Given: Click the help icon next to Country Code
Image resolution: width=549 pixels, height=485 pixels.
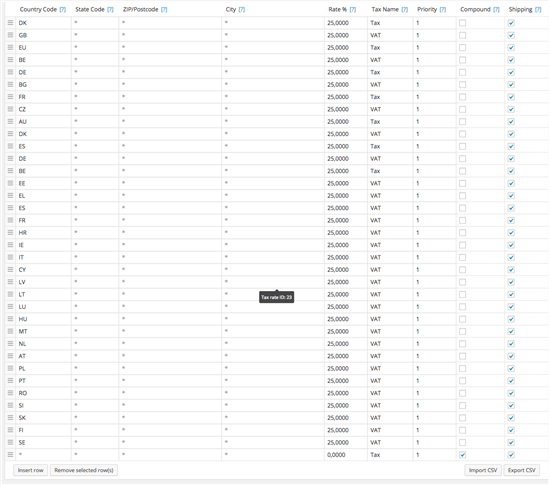Looking at the screenshot, I should pos(63,9).
